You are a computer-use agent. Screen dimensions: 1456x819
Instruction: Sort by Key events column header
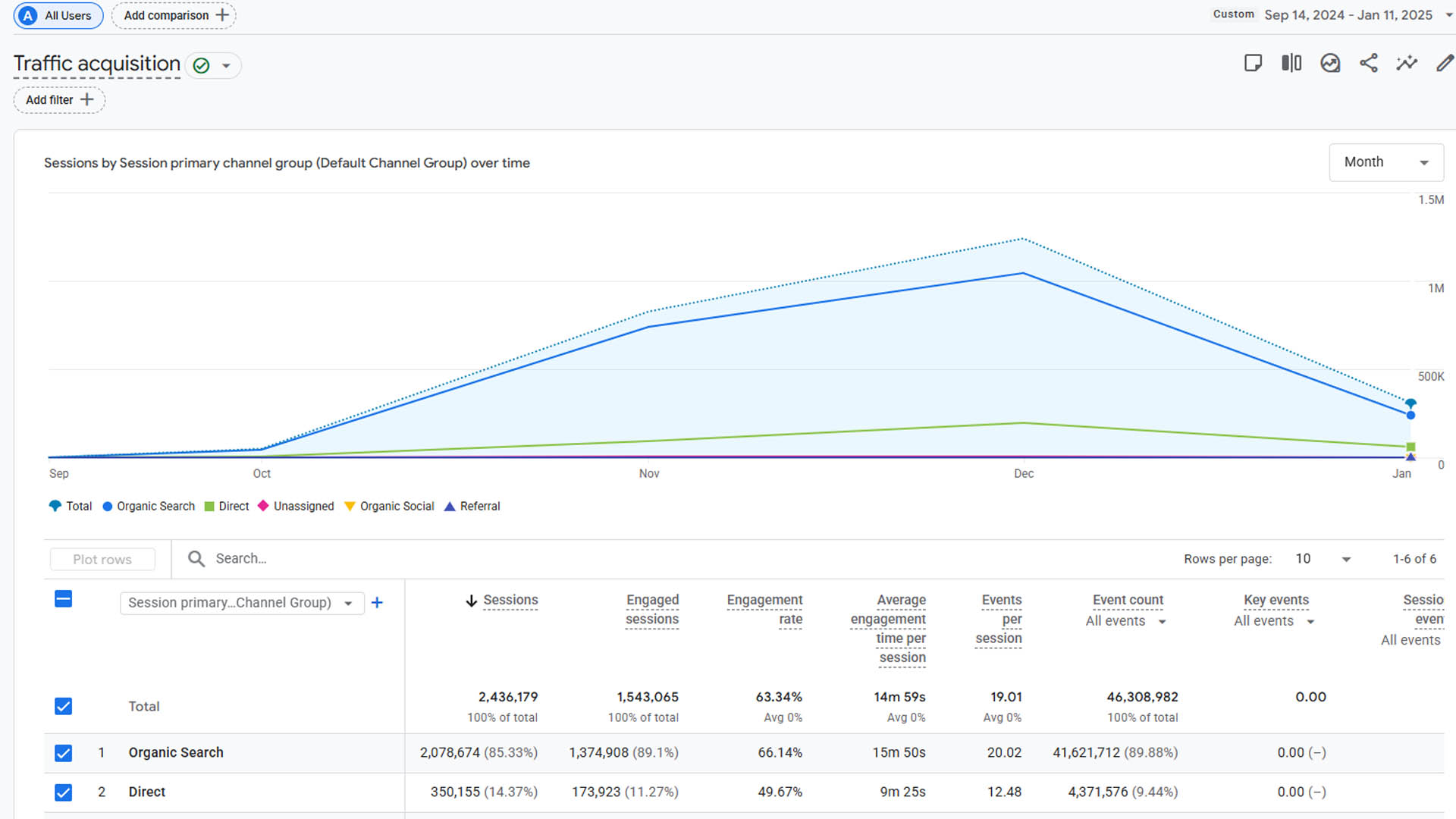[x=1276, y=600]
